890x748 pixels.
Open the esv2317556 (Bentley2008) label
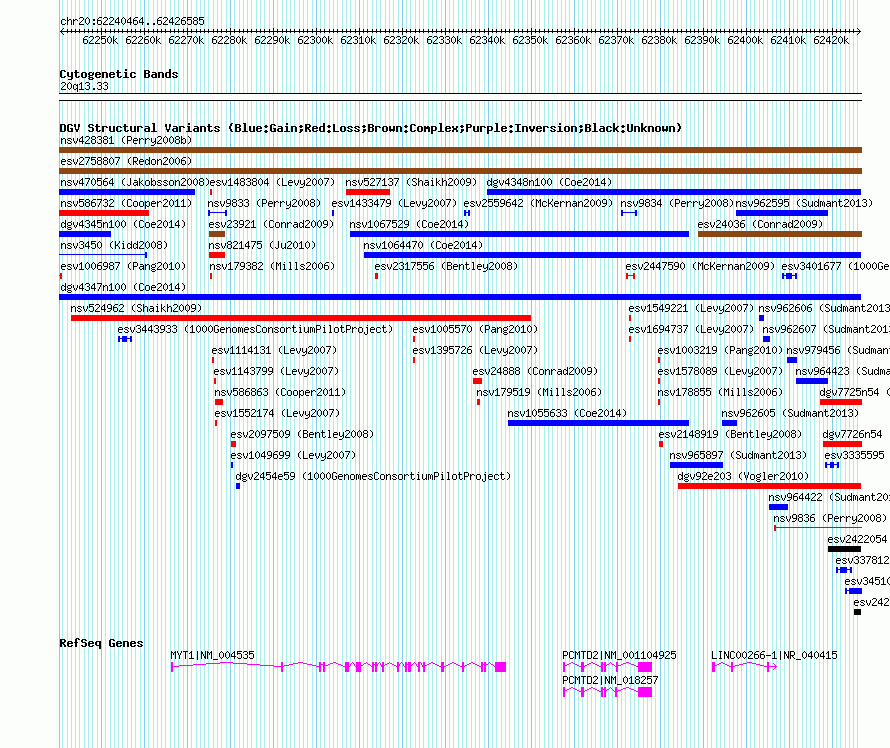(446, 266)
